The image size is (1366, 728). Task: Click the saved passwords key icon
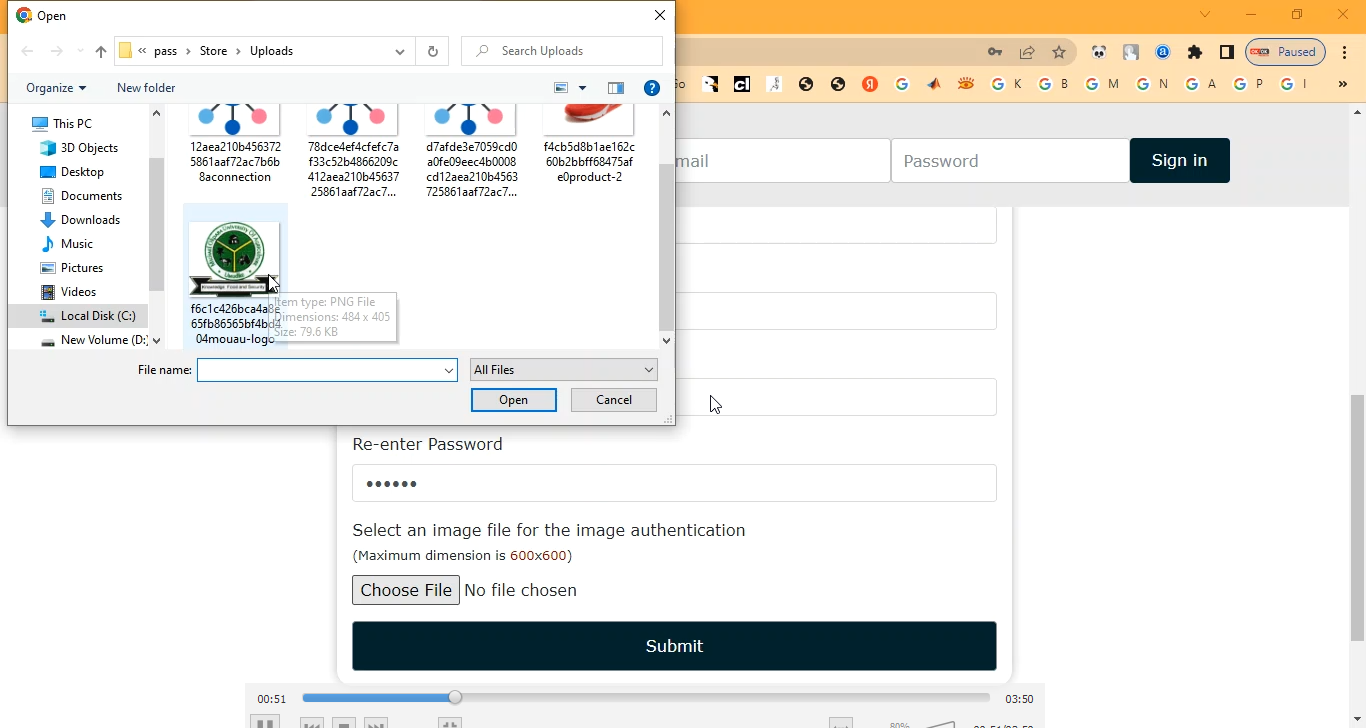995,52
